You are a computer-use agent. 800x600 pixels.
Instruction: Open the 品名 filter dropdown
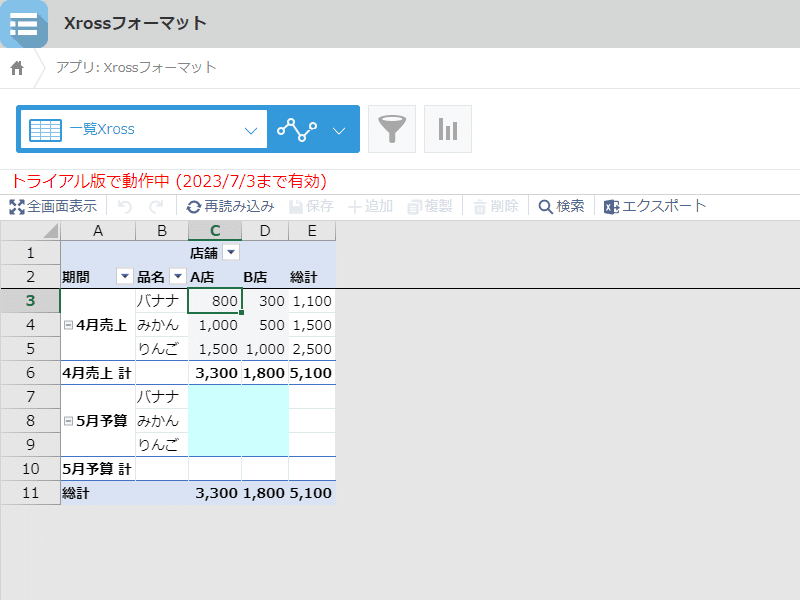(178, 276)
